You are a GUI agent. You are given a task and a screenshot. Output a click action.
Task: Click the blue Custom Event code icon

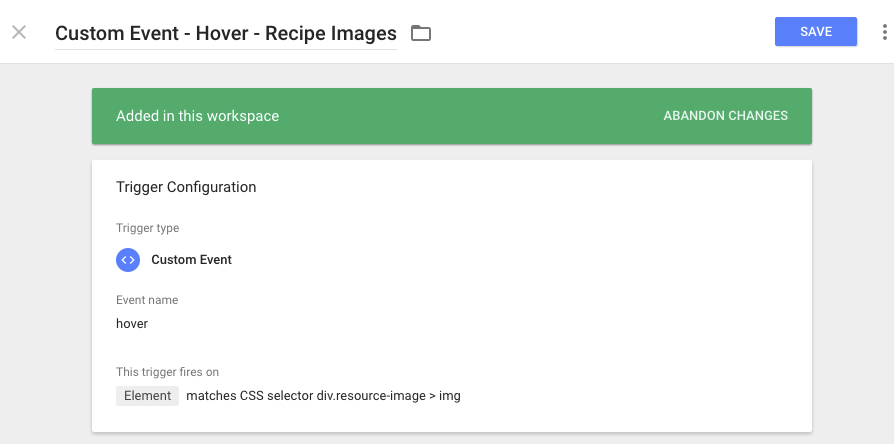(x=128, y=260)
